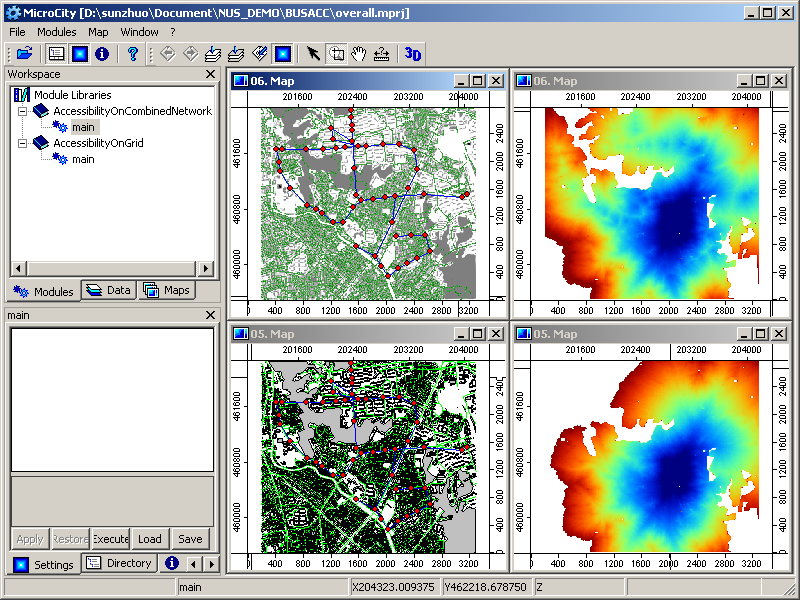
Task: Switch to the Maps tab
Action: [x=166, y=290]
